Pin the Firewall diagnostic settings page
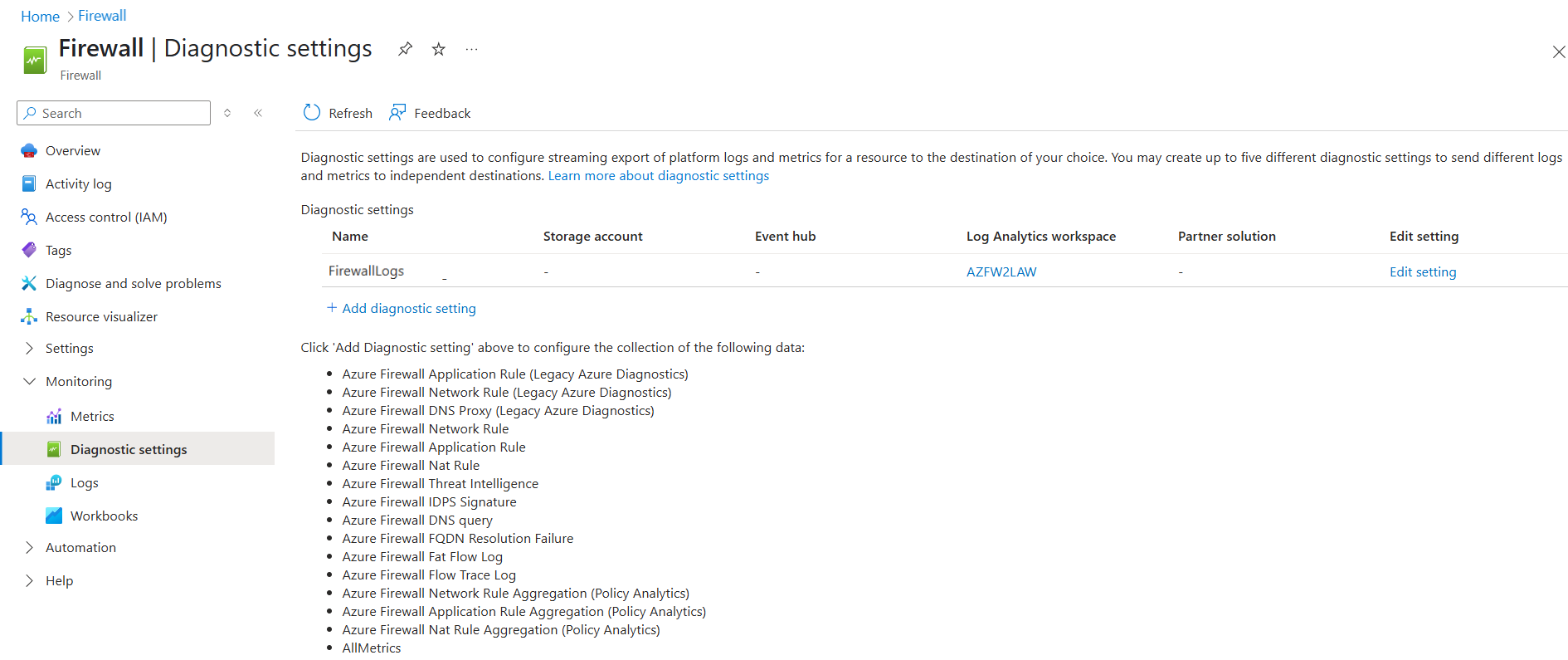This screenshot has height=660, width=1568. pos(405,49)
